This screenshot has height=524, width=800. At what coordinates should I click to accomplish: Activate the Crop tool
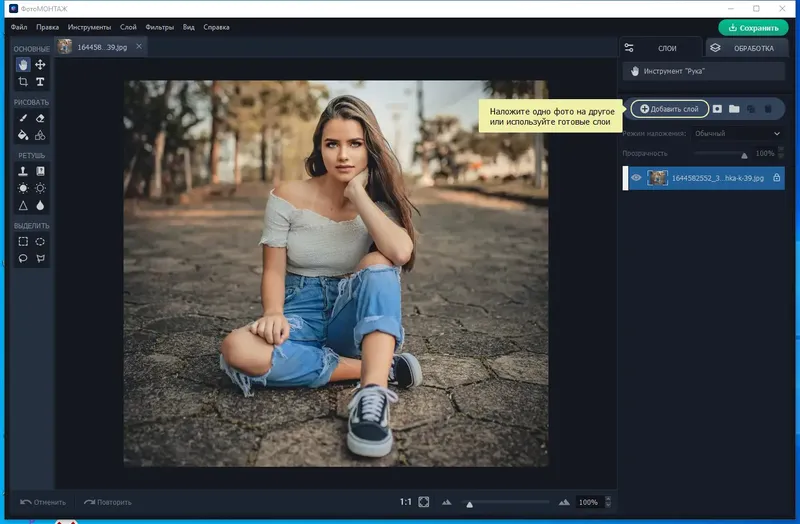[x=23, y=81]
